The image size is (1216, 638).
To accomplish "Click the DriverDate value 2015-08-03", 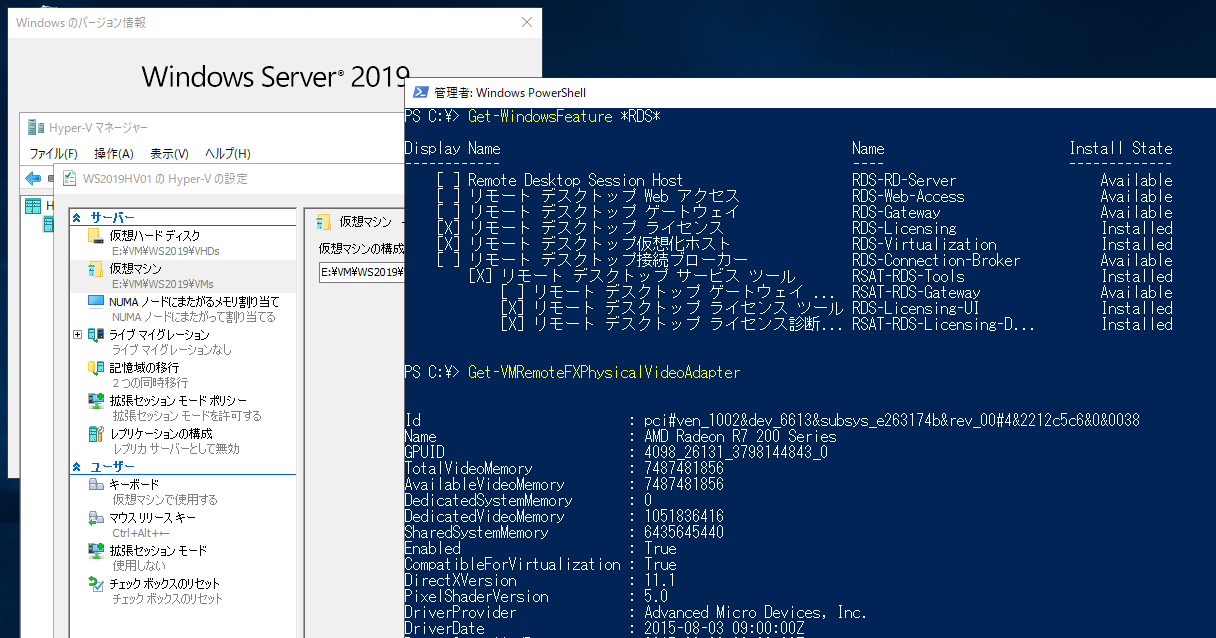I will (724, 629).
